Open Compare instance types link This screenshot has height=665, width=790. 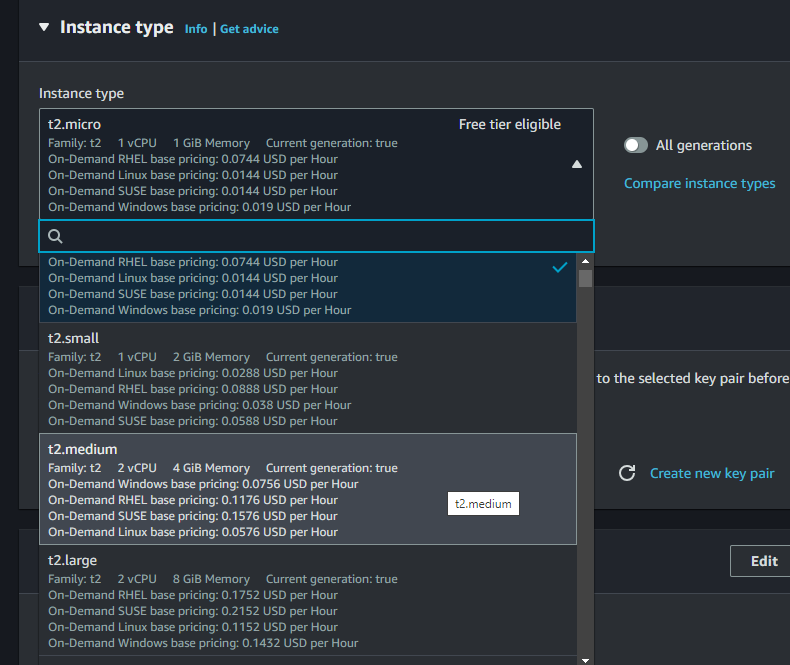[x=699, y=183]
